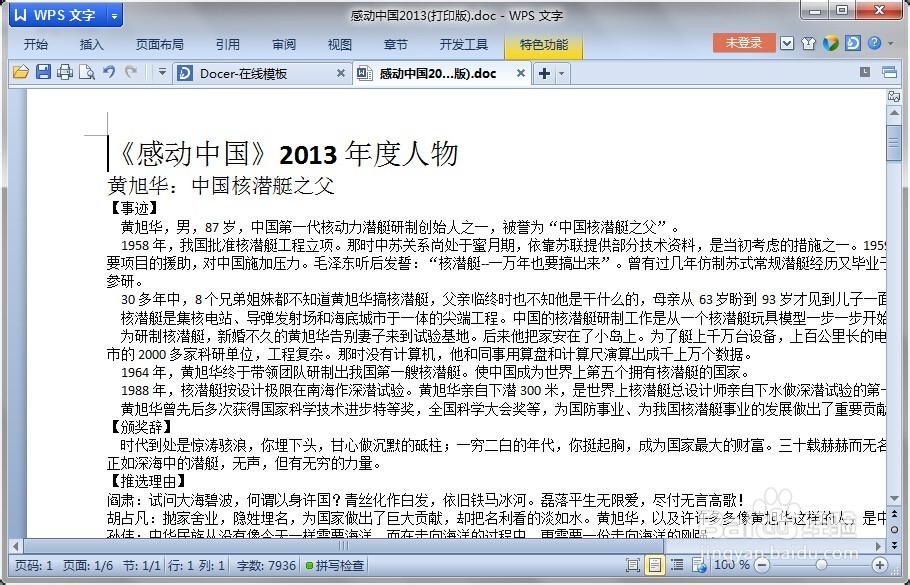
Task: Save the document using the Save icon
Action: pyautogui.click(x=42, y=72)
